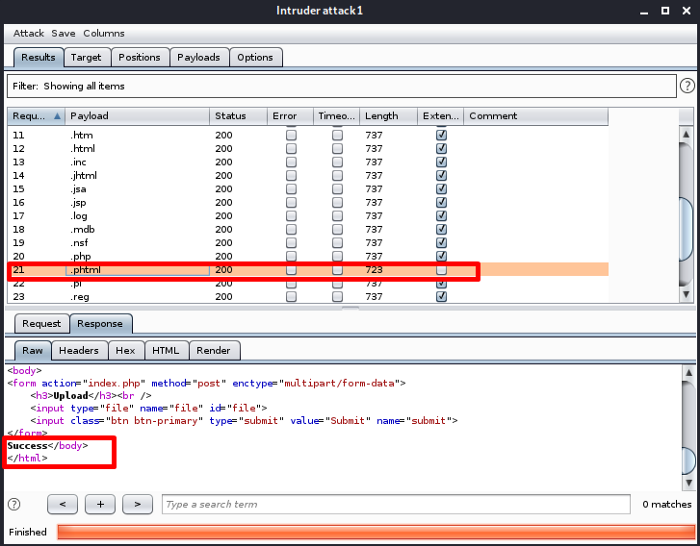700x546 pixels.
Task: Toggle Extension checkbox for .log row
Action: (x=442, y=216)
